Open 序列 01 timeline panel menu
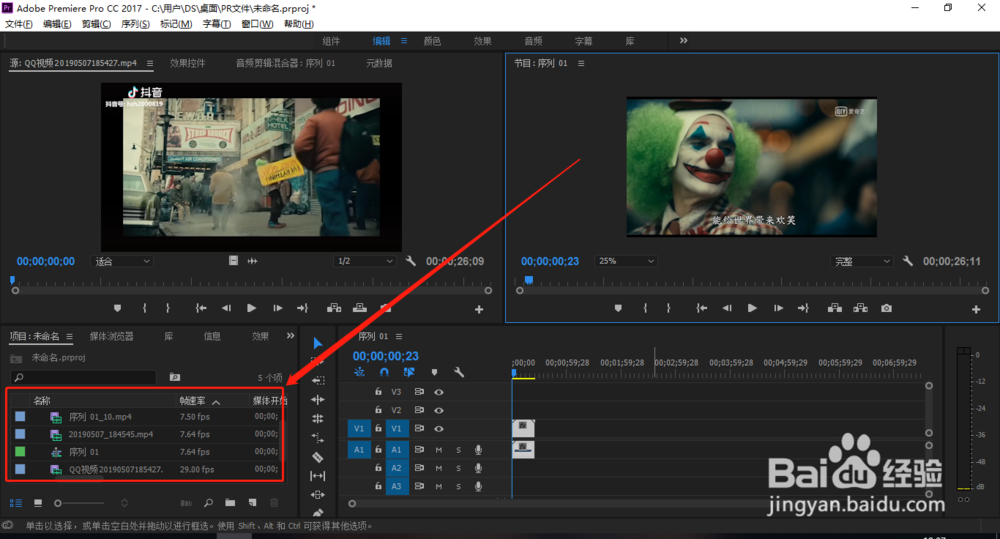 (399, 336)
